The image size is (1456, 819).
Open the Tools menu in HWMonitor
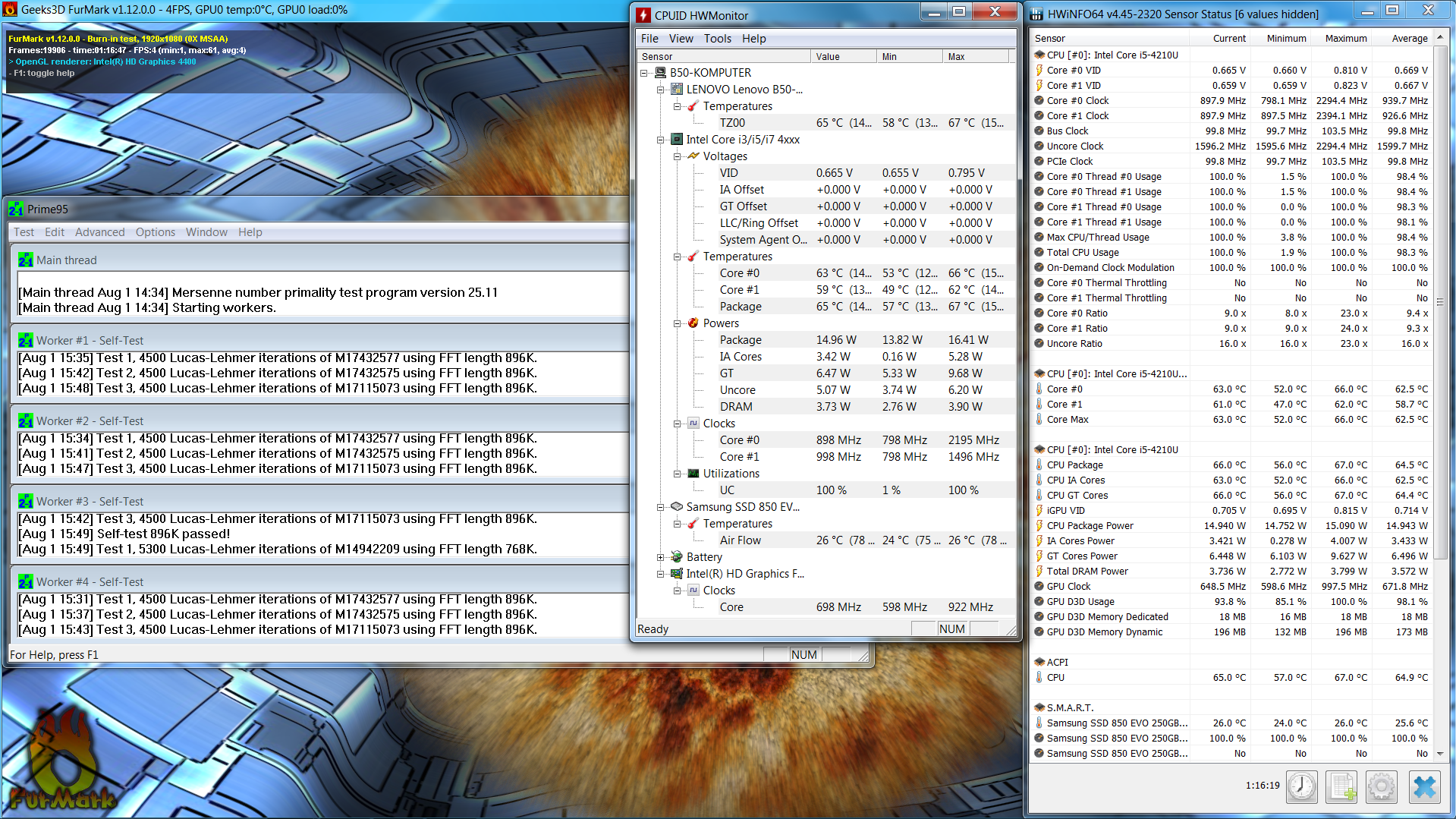click(717, 39)
